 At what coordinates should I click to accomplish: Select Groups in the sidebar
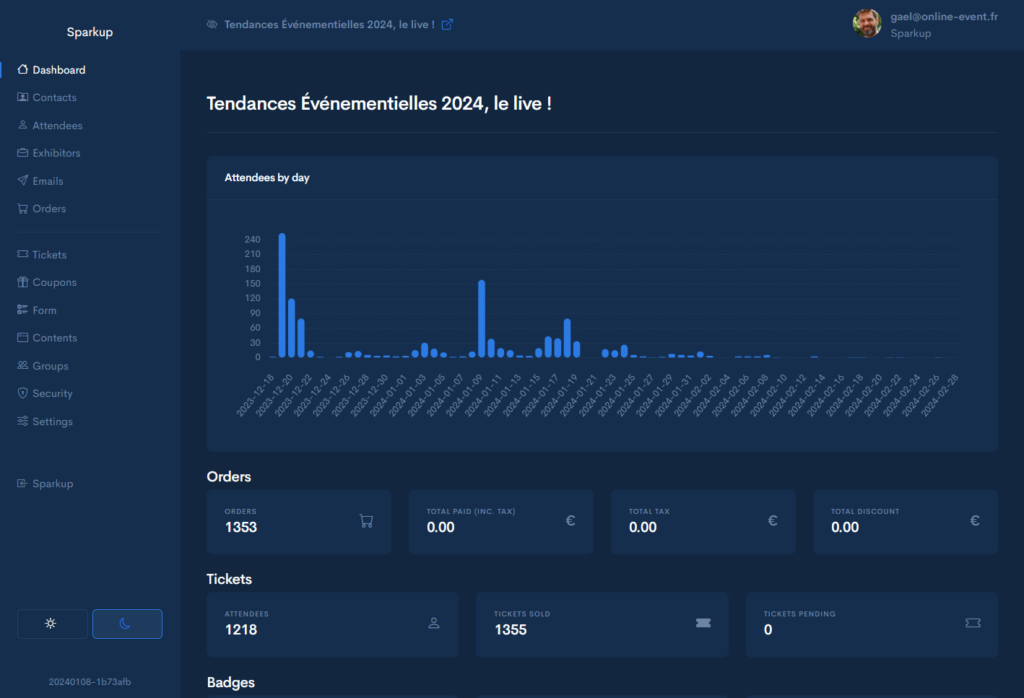50,366
